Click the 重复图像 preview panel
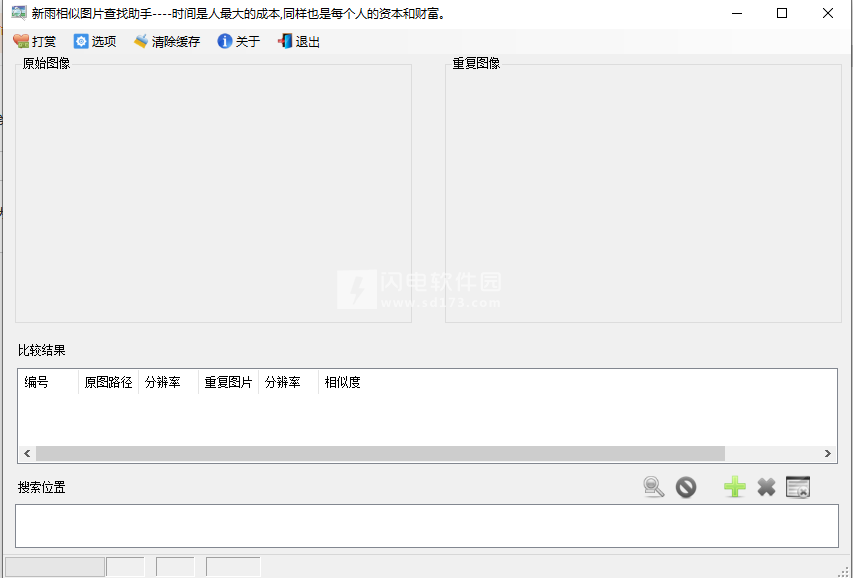 point(643,193)
